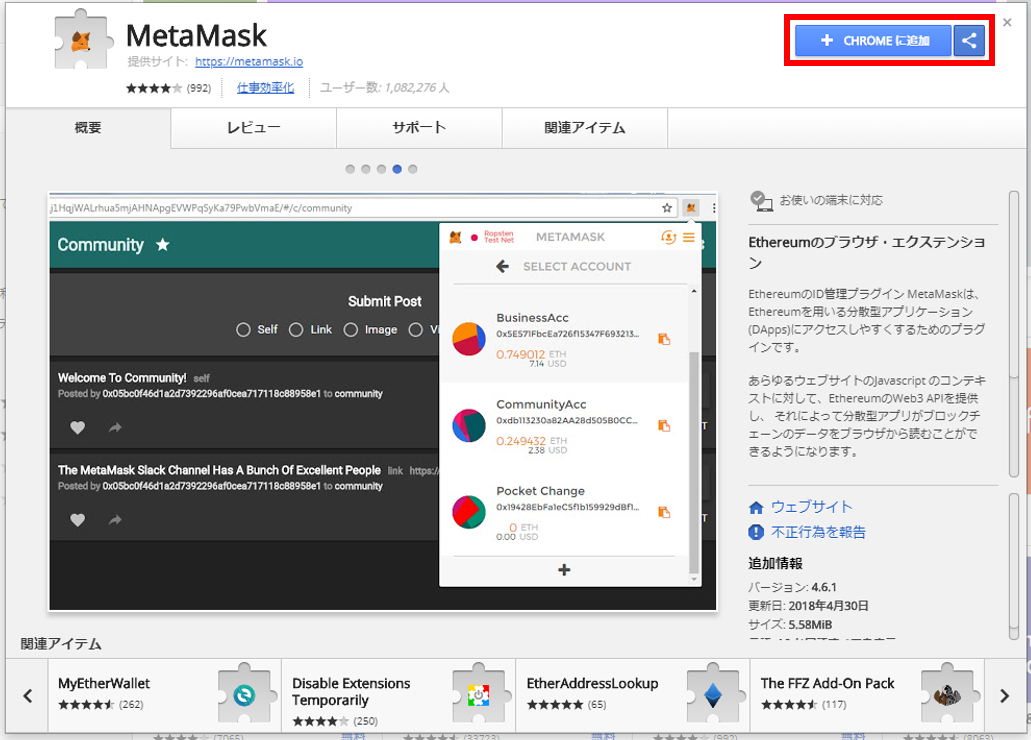Screen dimensions: 1031x740
Task: Switch to the レビュー tab
Action: pyautogui.click(x=253, y=128)
